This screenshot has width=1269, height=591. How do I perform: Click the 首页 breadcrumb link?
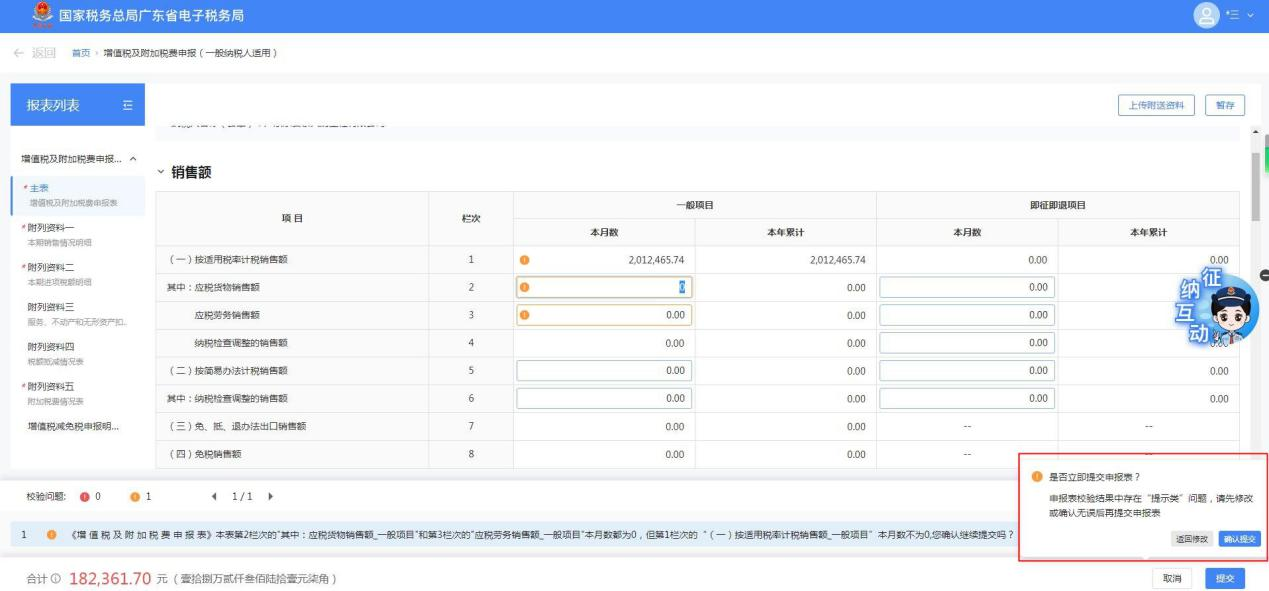(x=81, y=52)
